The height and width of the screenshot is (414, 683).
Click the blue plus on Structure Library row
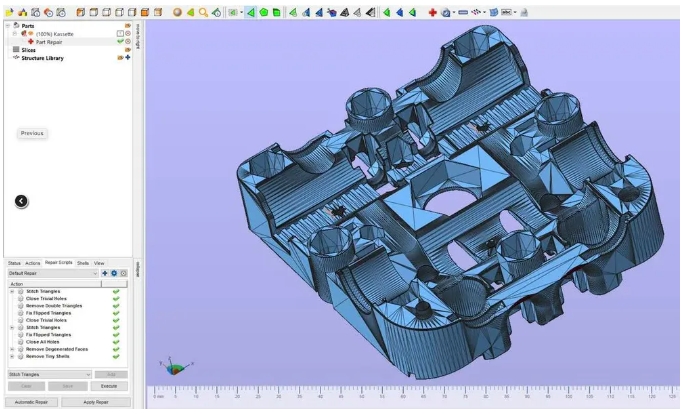coord(128,57)
